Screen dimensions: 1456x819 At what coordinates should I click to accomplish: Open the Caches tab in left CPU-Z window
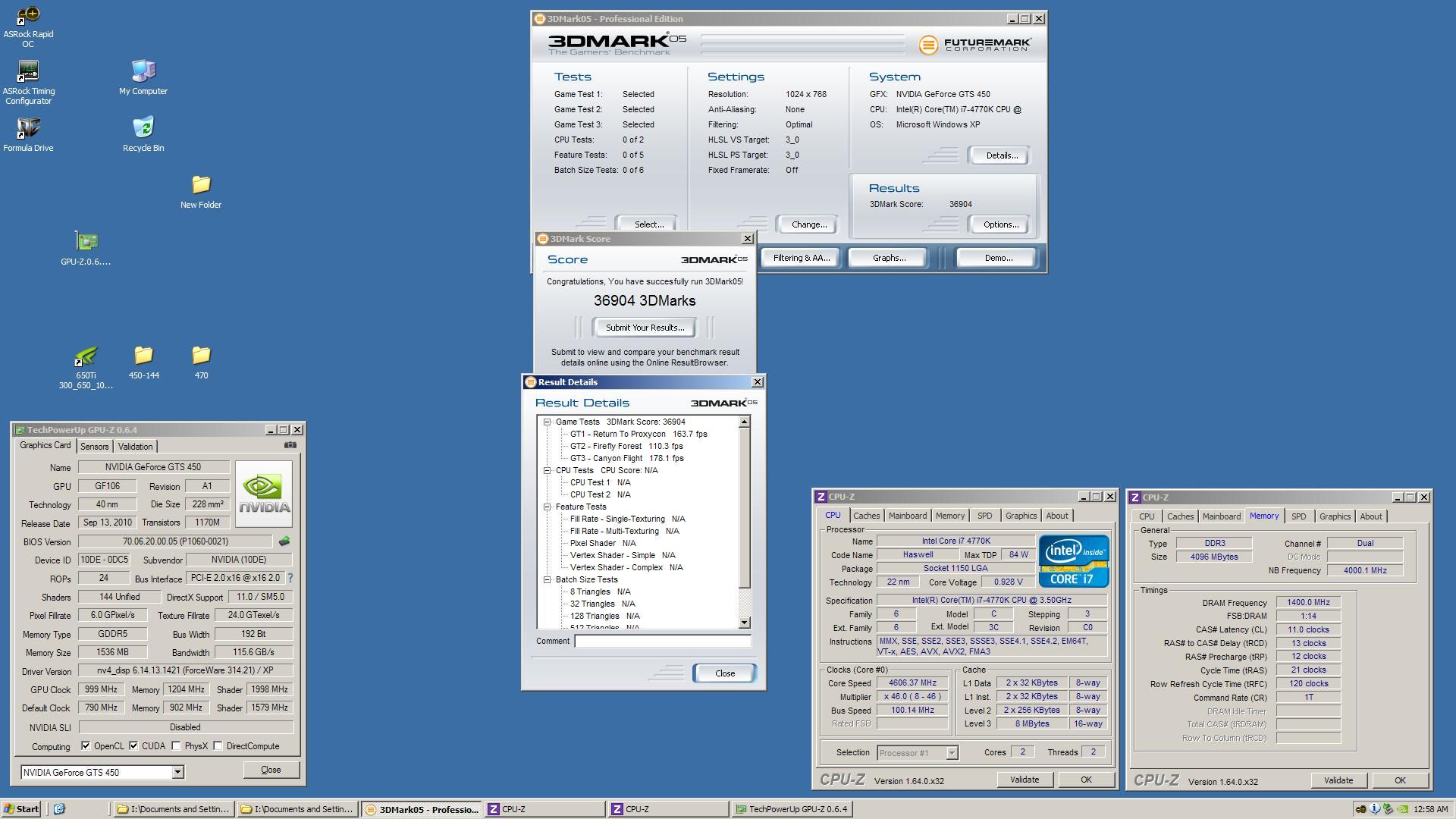pos(866,516)
